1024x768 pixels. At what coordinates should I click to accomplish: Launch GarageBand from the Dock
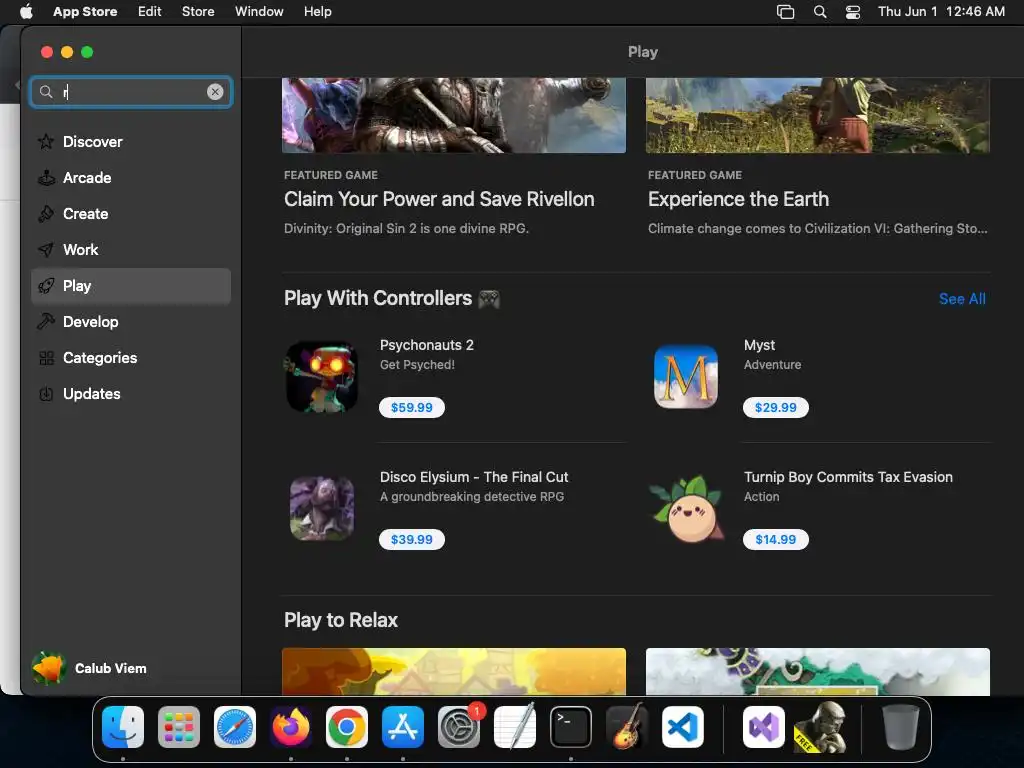pos(627,727)
